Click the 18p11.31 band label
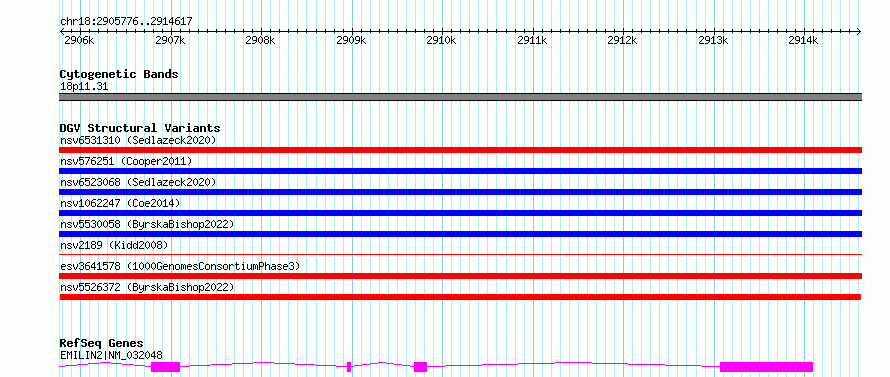Image resolution: width=890 pixels, height=377 pixels. (x=84, y=87)
